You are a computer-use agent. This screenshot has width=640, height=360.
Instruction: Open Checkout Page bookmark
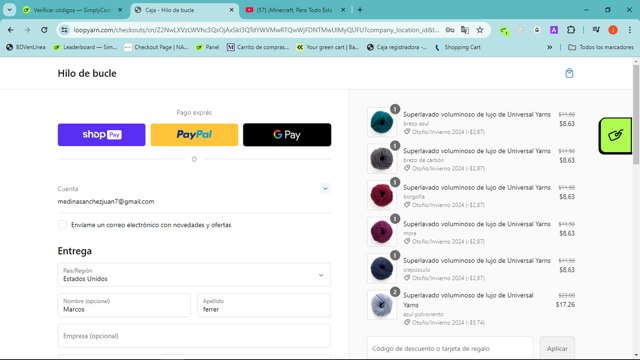tap(156, 47)
